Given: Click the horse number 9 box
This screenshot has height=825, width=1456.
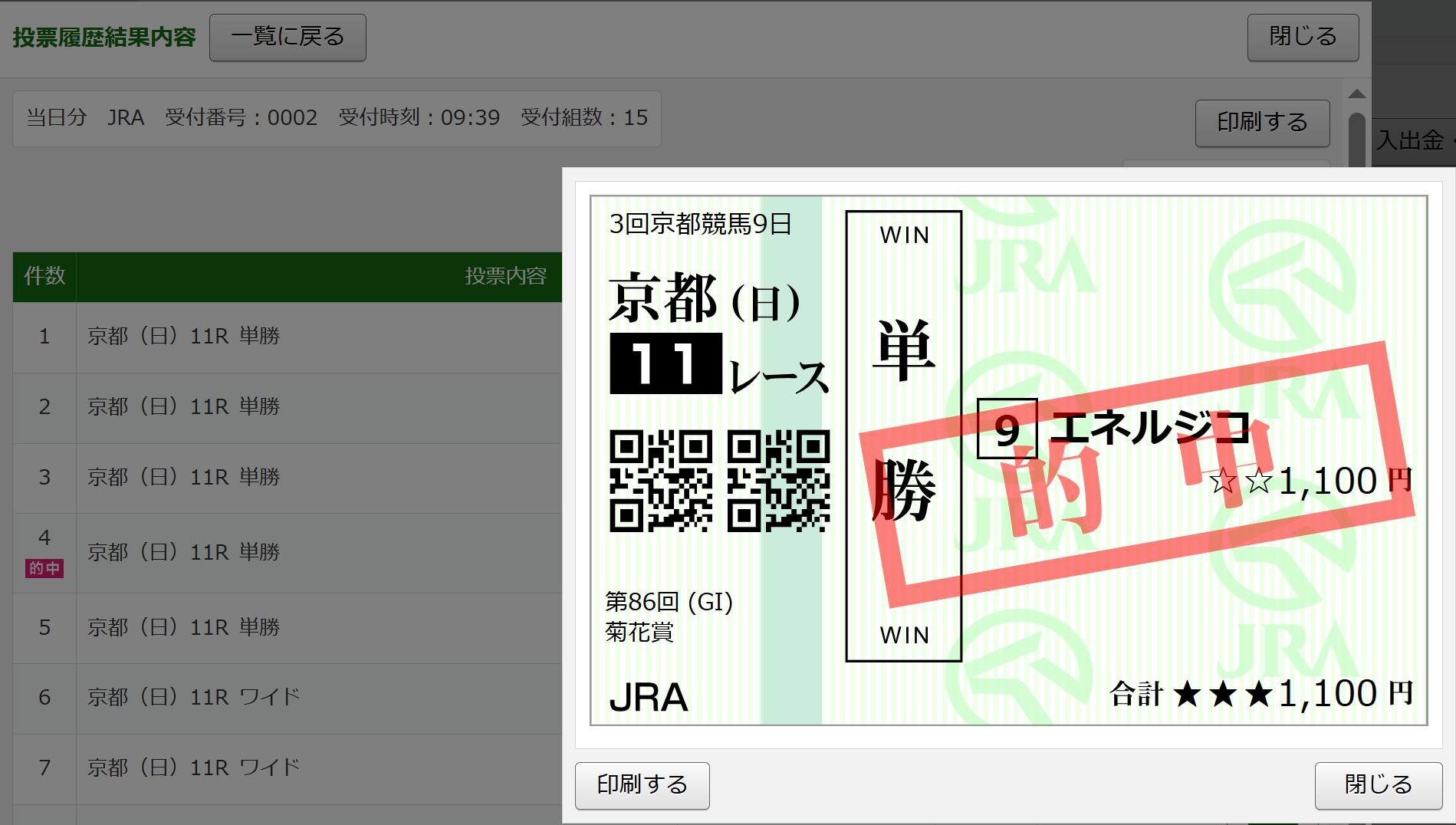Looking at the screenshot, I should tap(1007, 429).
